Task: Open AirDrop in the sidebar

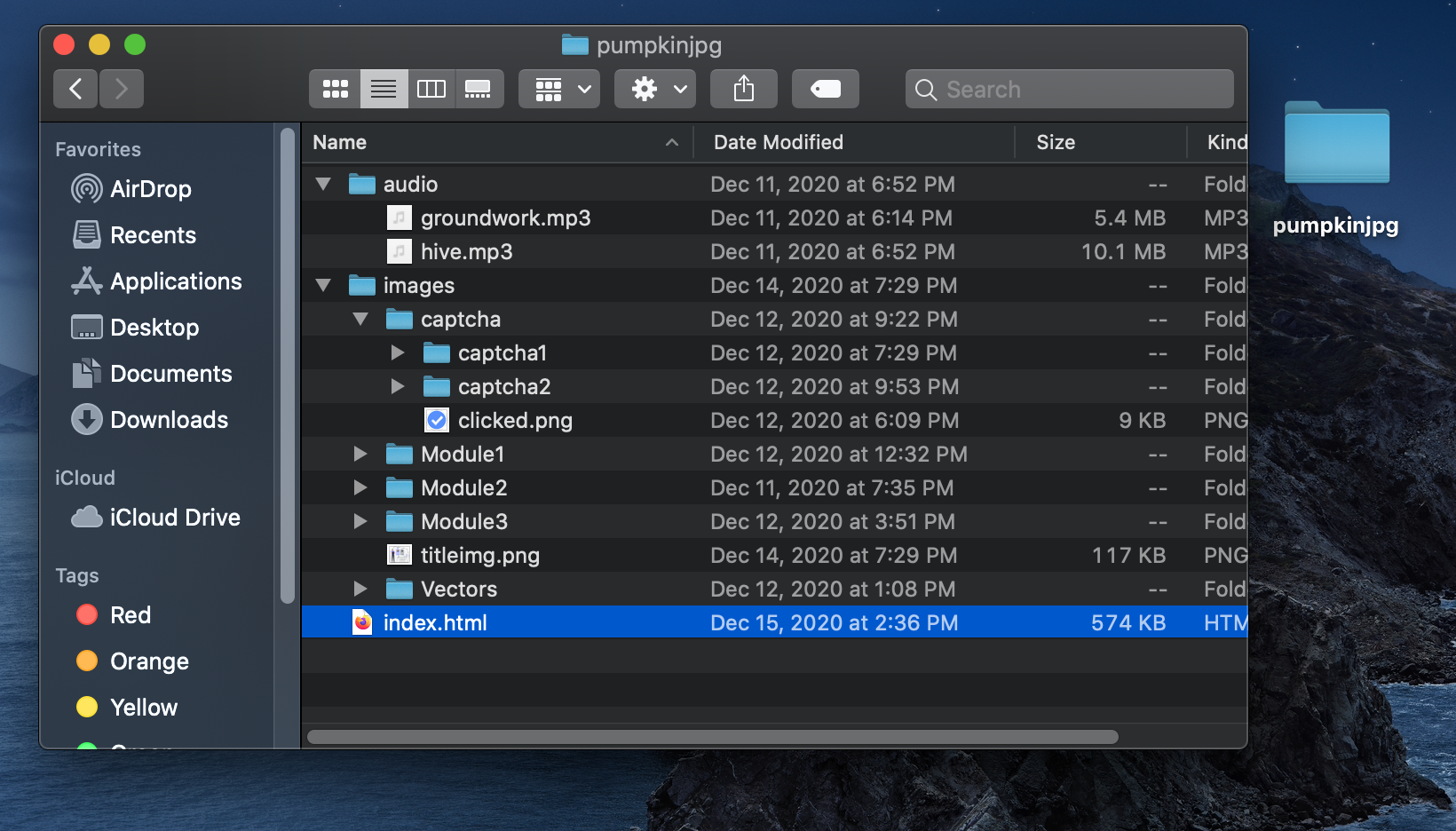Action: [x=131, y=189]
